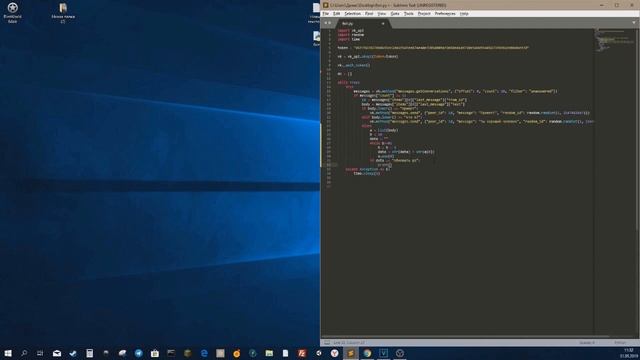Select the folder shortcut on the desktop

pyautogui.click(x=63, y=12)
